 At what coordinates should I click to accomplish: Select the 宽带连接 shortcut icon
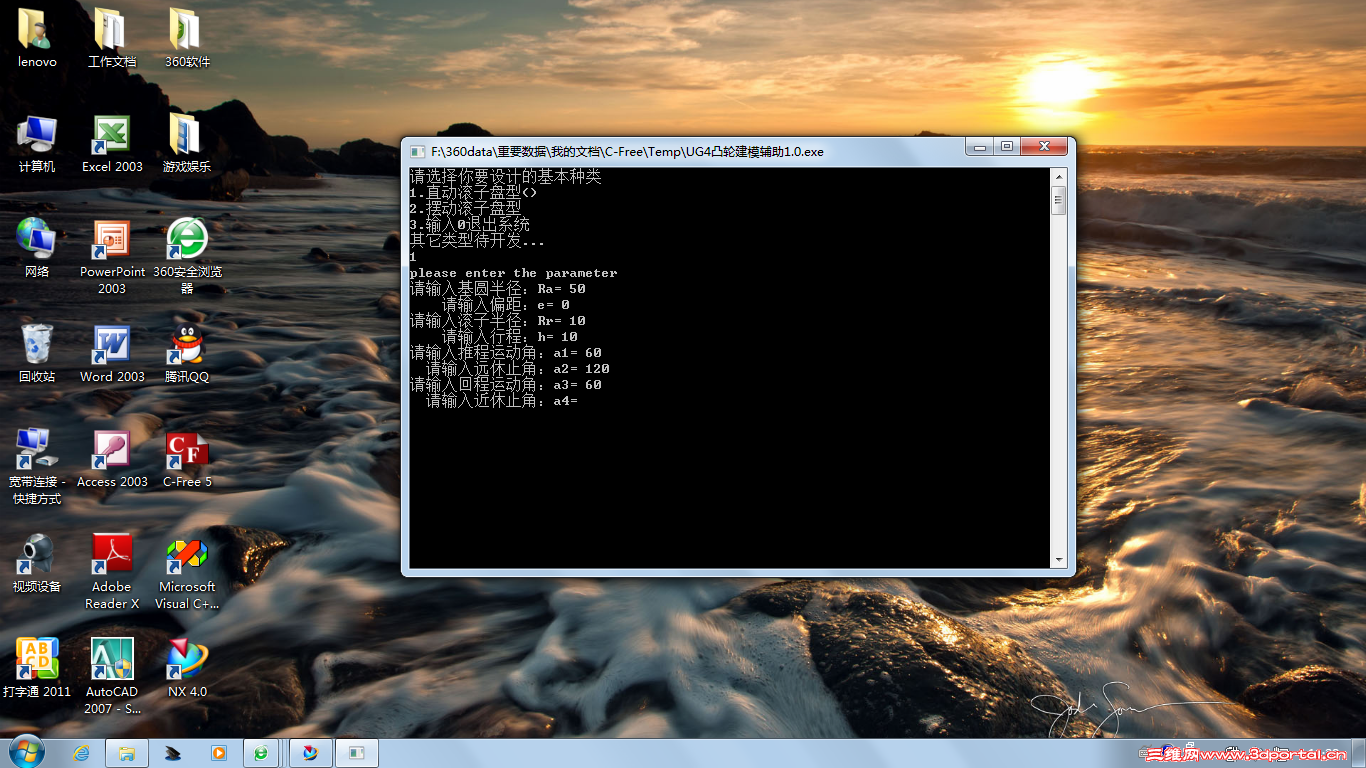point(37,449)
